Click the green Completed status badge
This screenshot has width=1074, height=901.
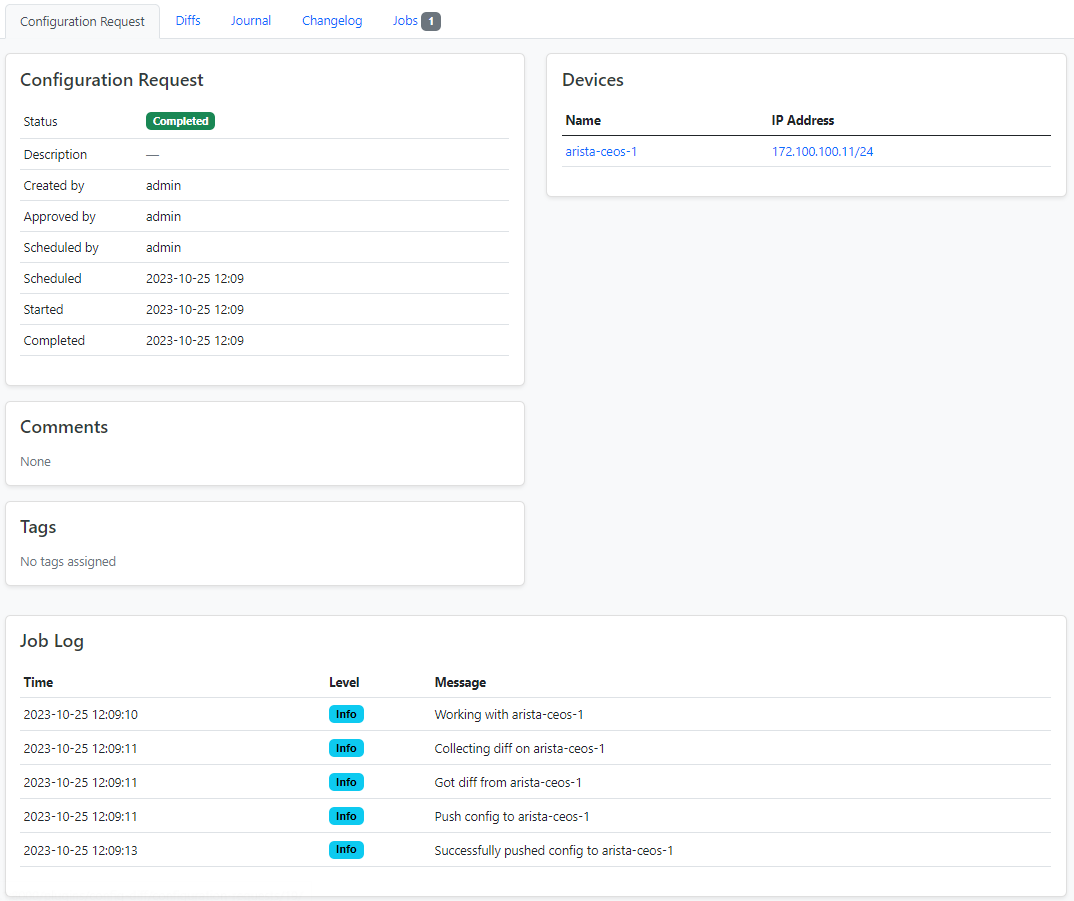click(x=180, y=121)
